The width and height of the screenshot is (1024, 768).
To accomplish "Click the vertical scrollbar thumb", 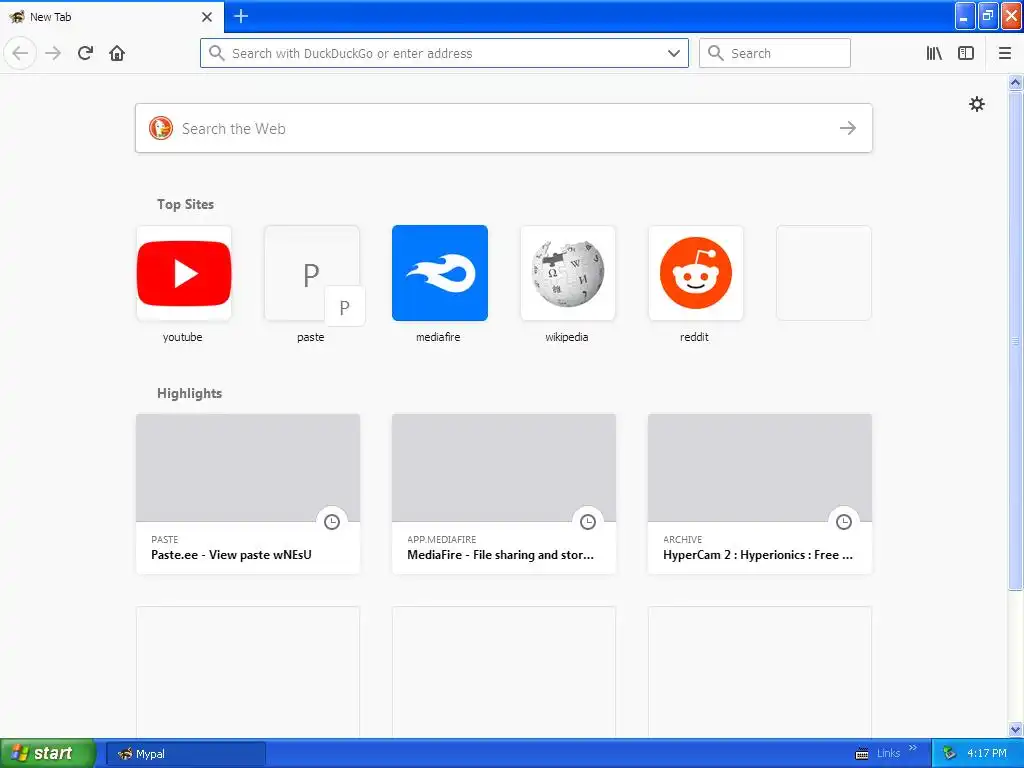I will click(1016, 340).
